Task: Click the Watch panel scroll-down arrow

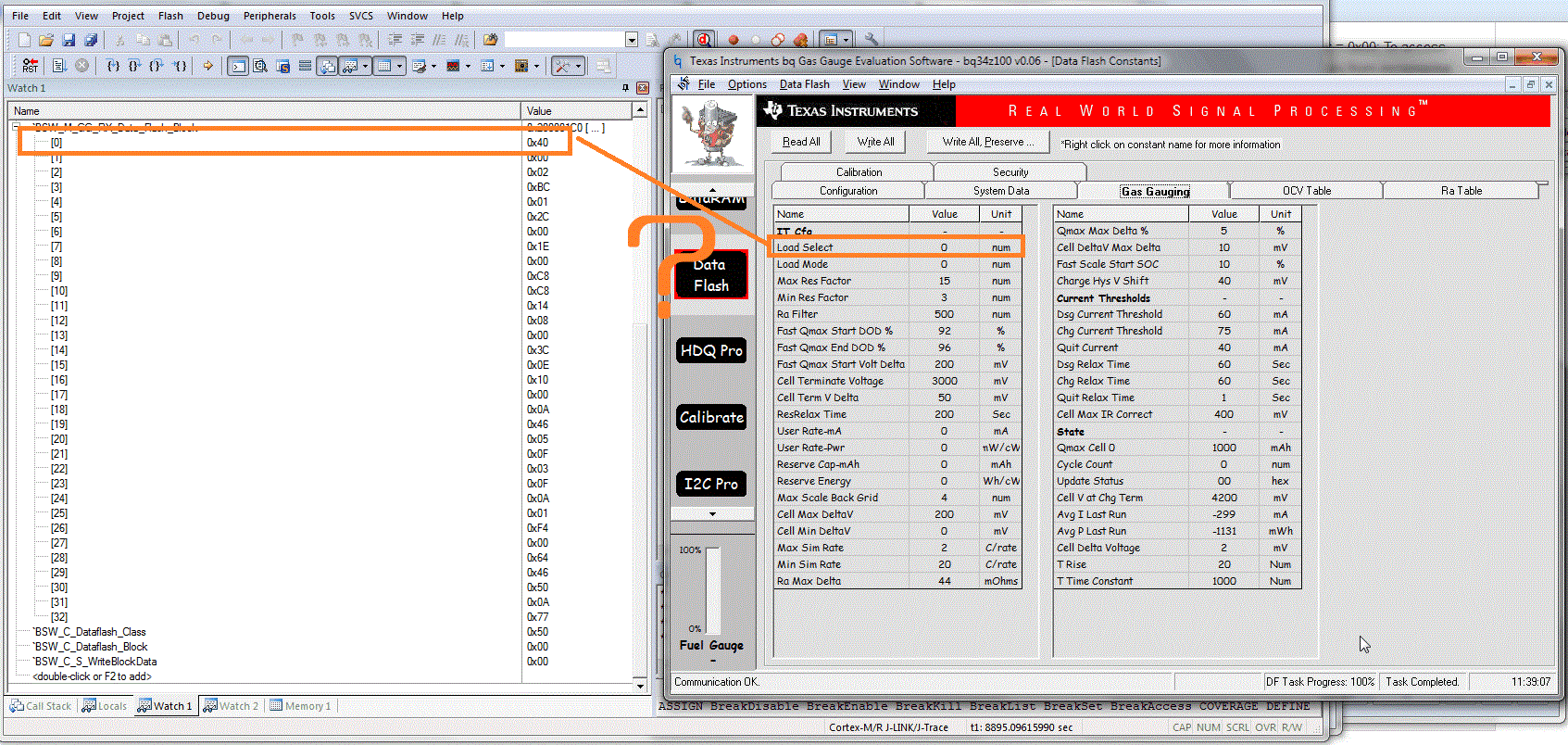Action: 640,686
